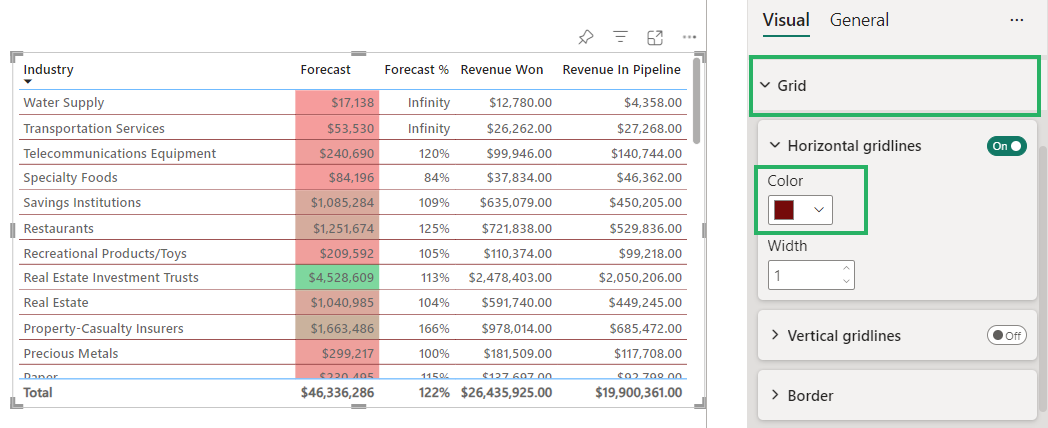Click the dark red gridline color swatch

785,210
